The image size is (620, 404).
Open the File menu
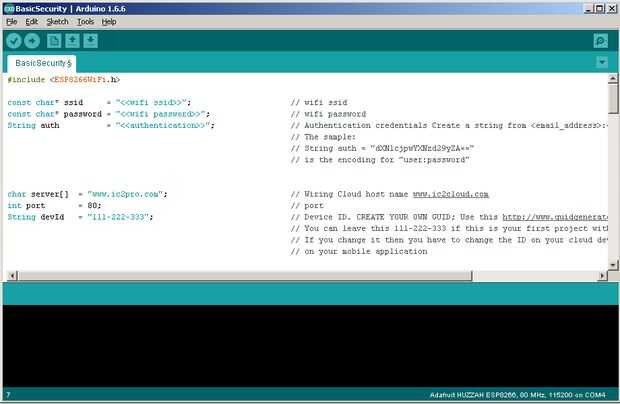(x=11, y=22)
